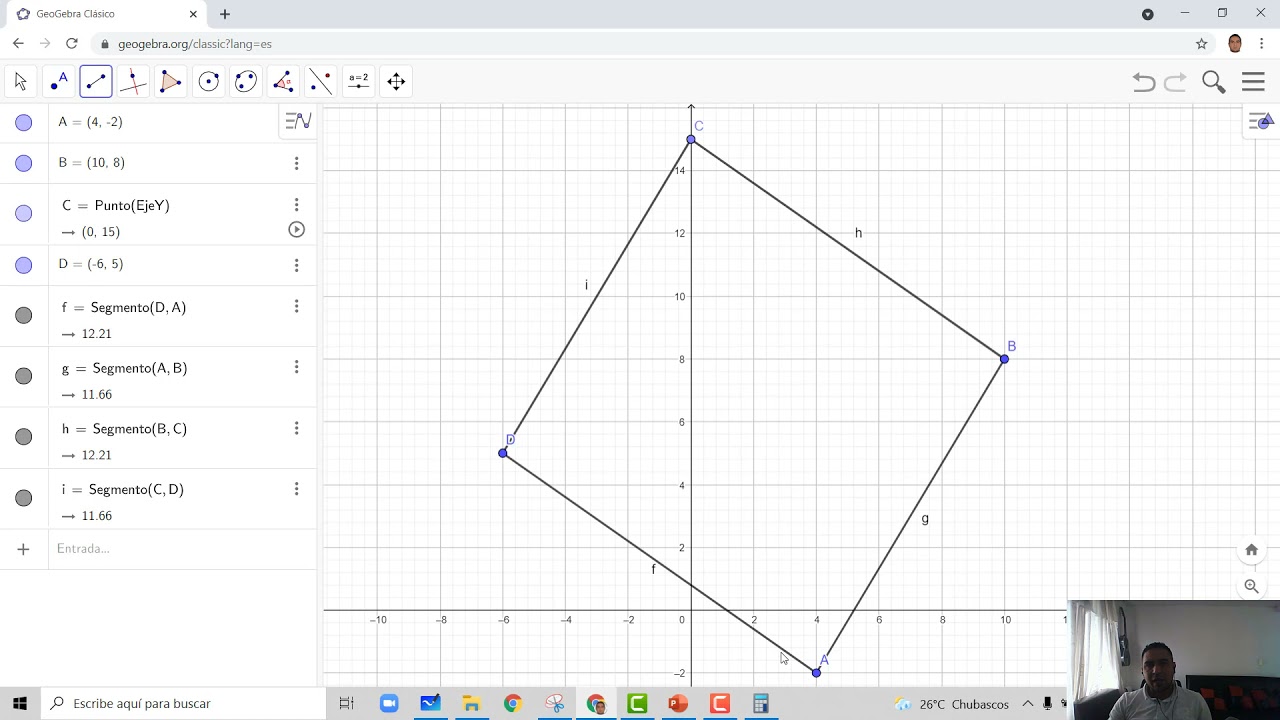Viewport: 1280px width, 720px height.
Task: Play animation for point C
Action: click(x=296, y=229)
